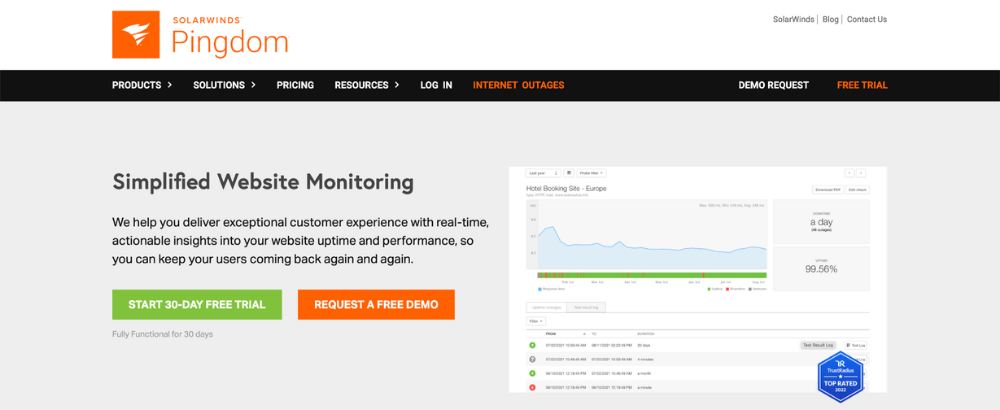Open the Filter dropdown above the table

(x=536, y=321)
